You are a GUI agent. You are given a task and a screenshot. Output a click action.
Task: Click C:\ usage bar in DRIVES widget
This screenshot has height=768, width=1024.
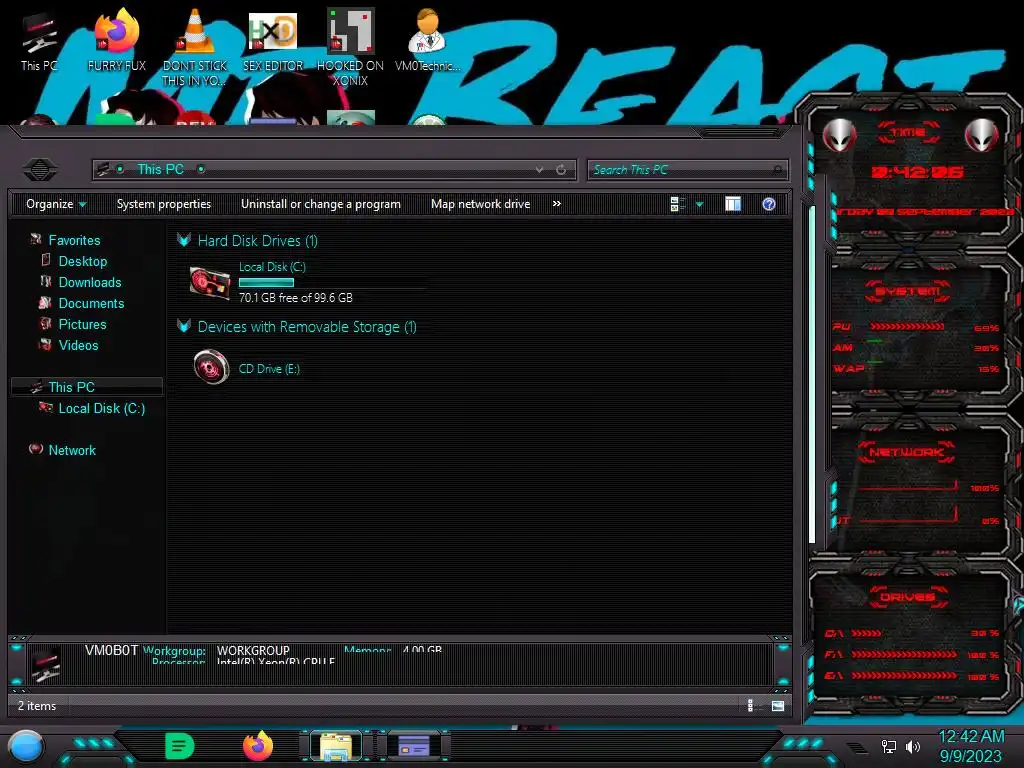click(x=866, y=633)
